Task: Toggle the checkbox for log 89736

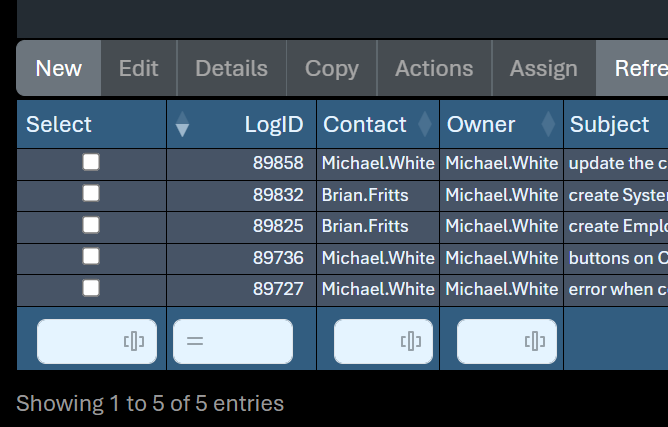Action: pos(91,256)
